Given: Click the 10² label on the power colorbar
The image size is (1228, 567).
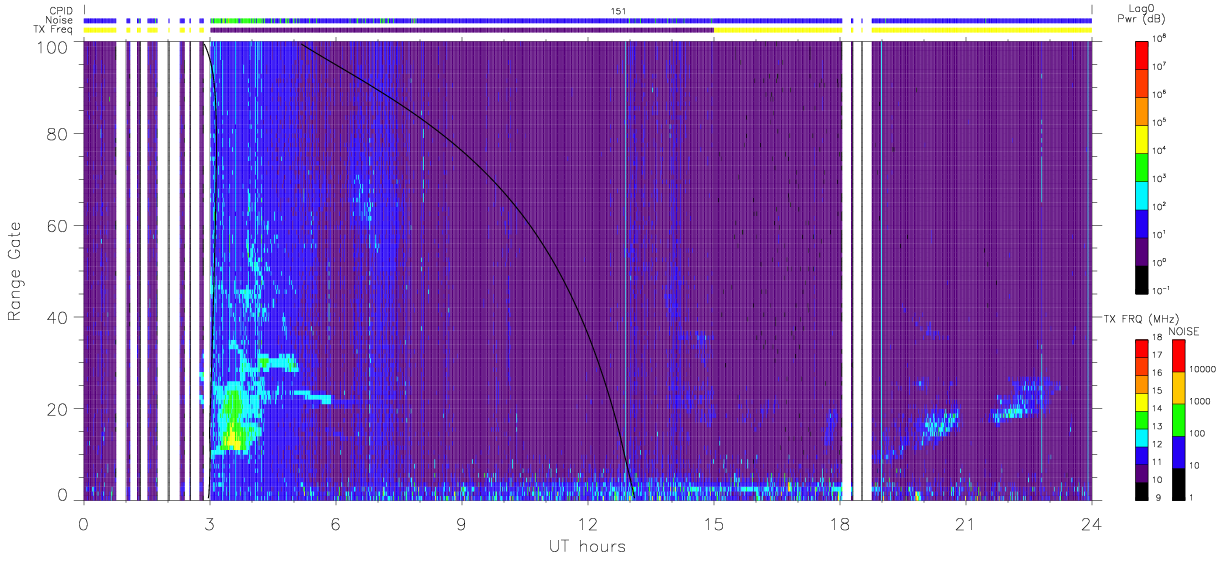Looking at the screenshot, I should pos(1159,206).
